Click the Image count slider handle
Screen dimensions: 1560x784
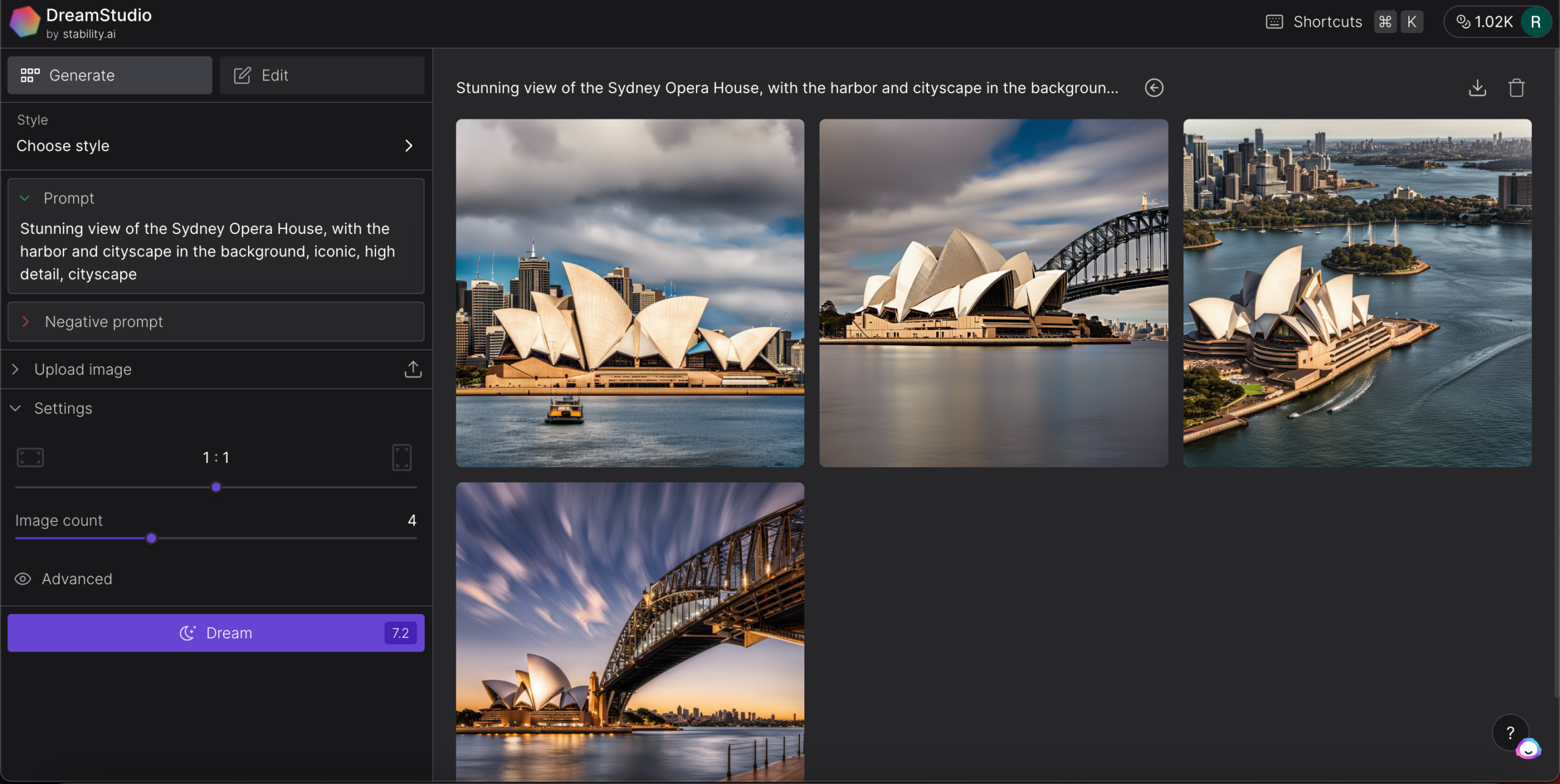point(152,539)
